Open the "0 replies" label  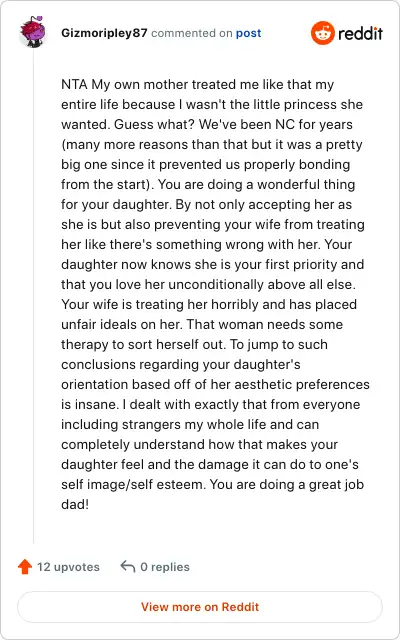165,567
